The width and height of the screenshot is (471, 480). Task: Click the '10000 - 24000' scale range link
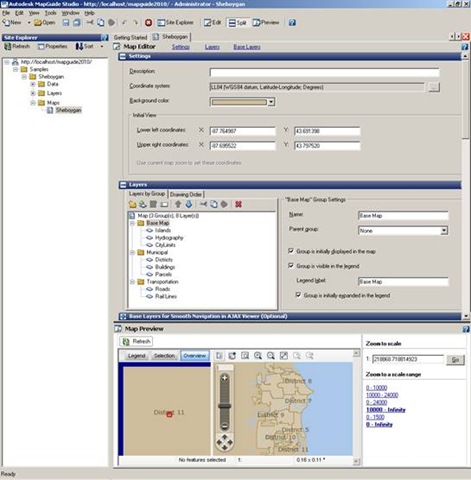coord(382,395)
